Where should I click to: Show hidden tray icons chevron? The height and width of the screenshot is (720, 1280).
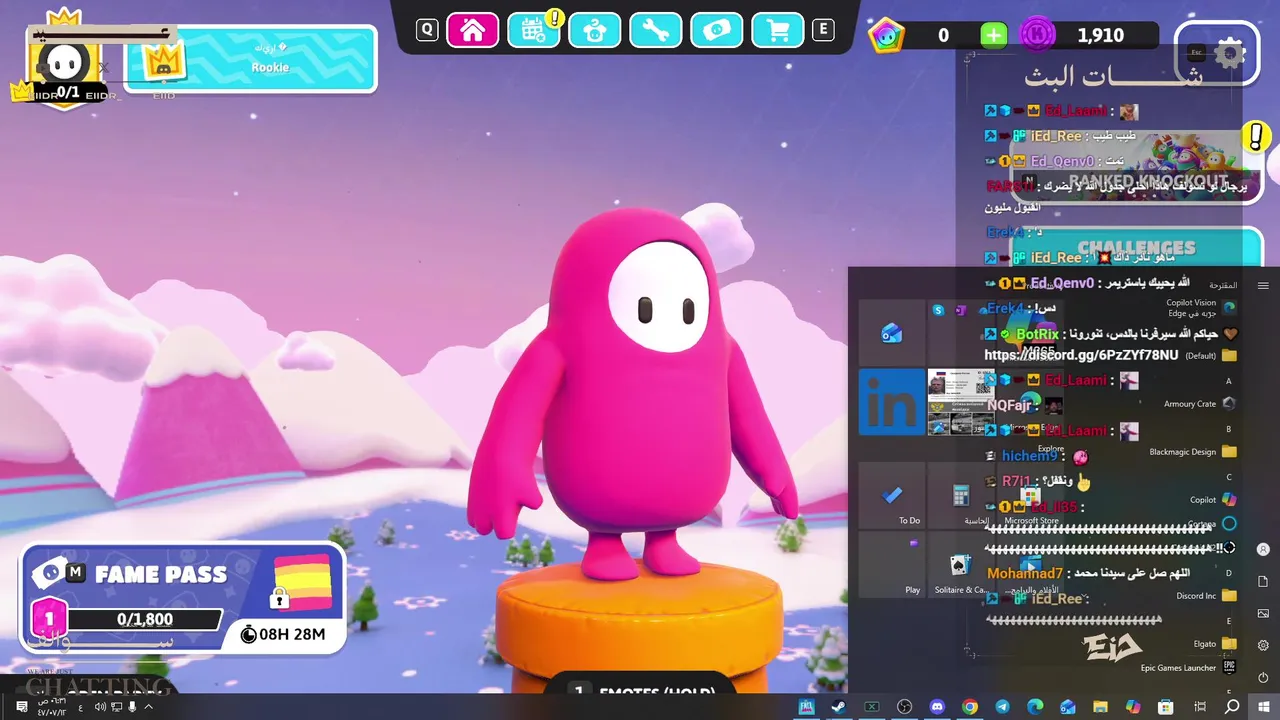tap(149, 707)
